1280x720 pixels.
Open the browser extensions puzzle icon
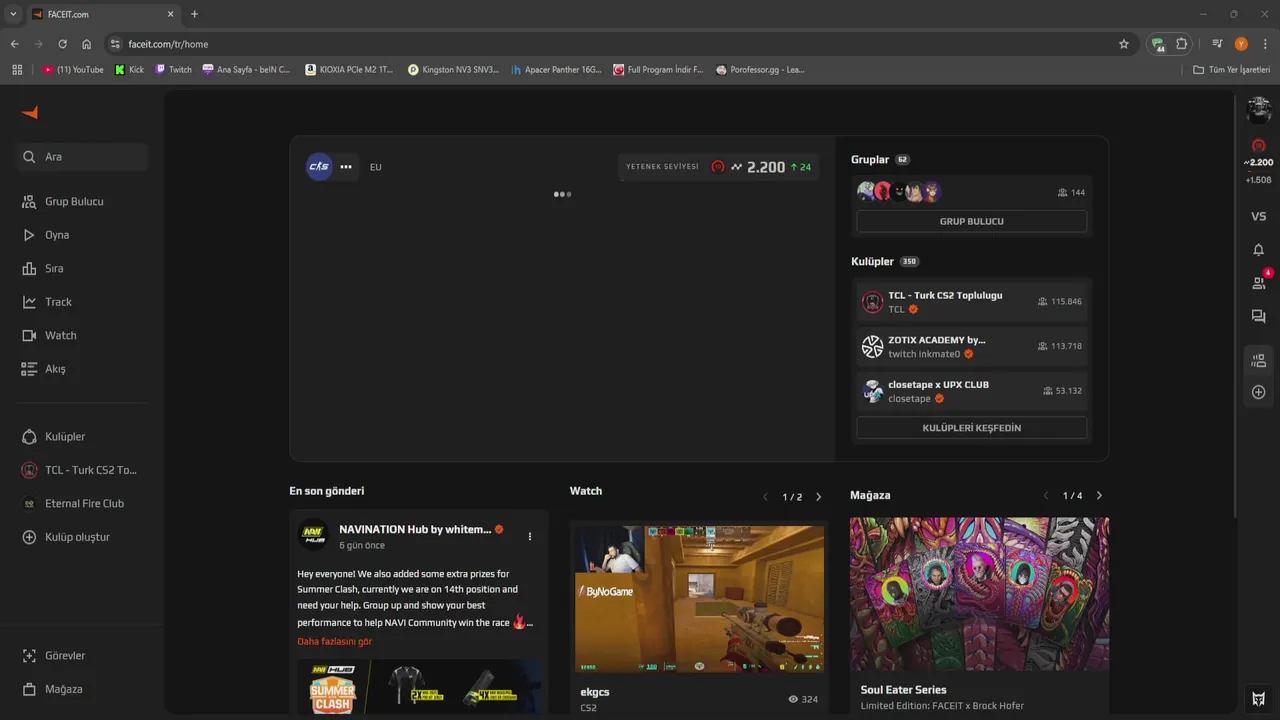1181,44
